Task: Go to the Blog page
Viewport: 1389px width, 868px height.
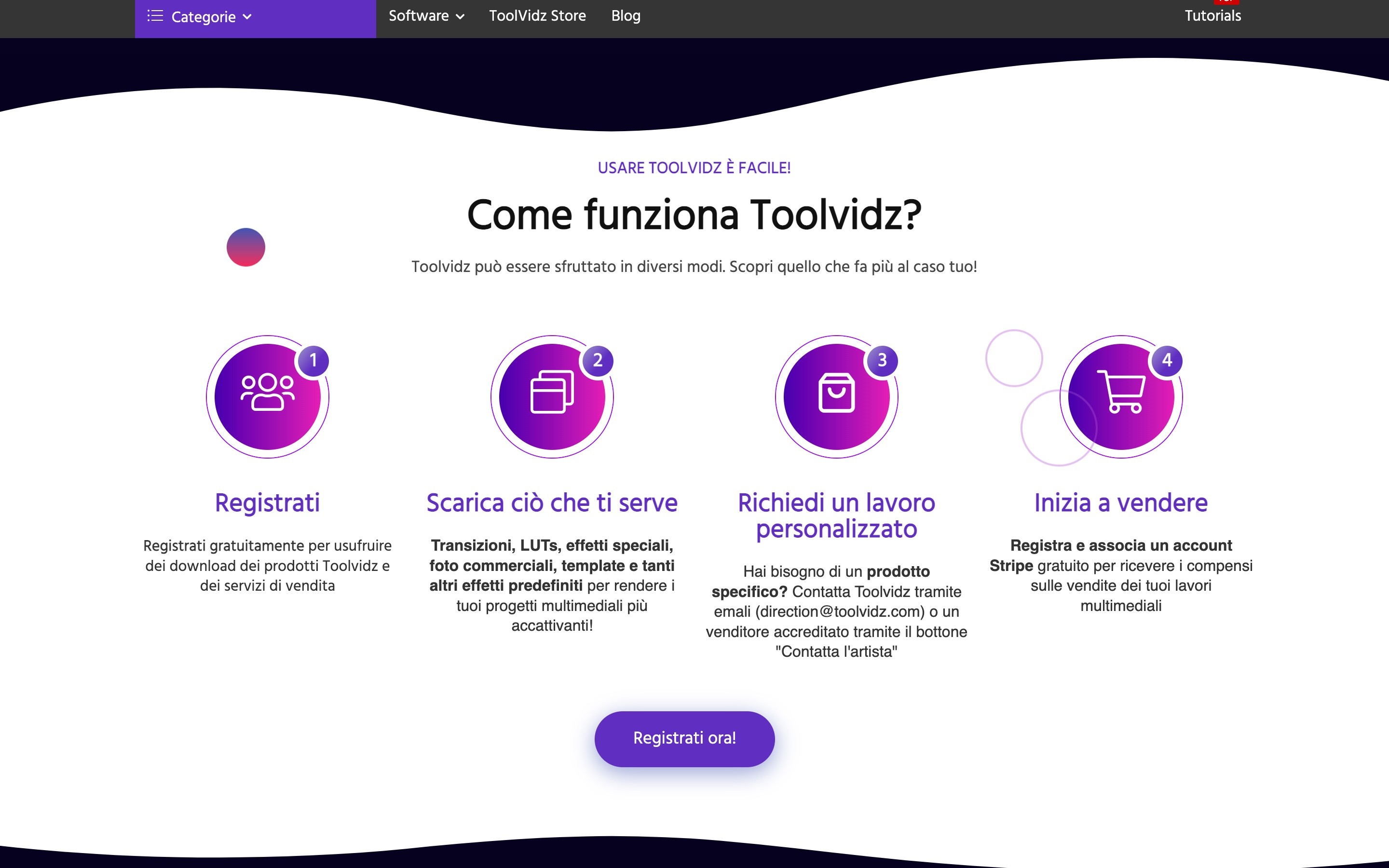Action: click(626, 16)
